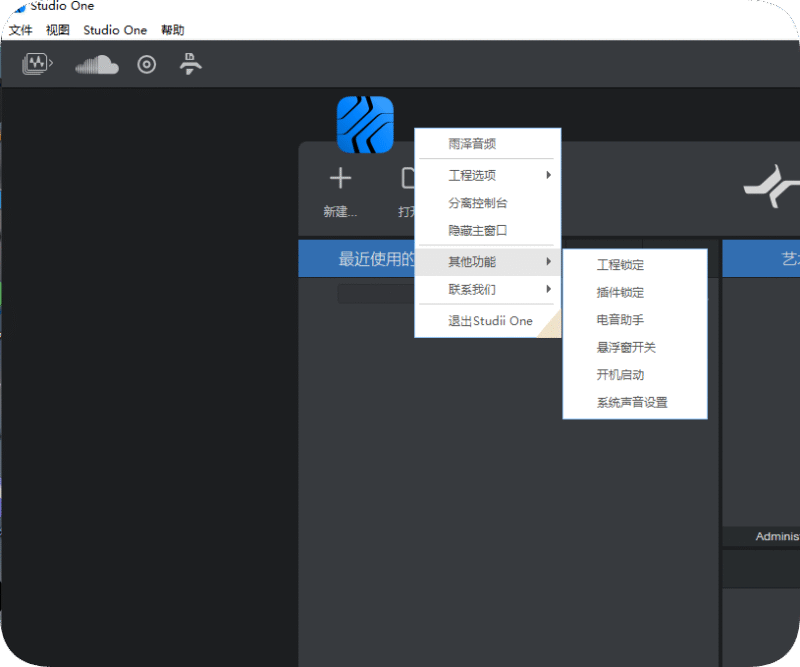This screenshot has width=800, height=667.
Task: Click the circular target icon in toolbar
Action: click(x=147, y=65)
